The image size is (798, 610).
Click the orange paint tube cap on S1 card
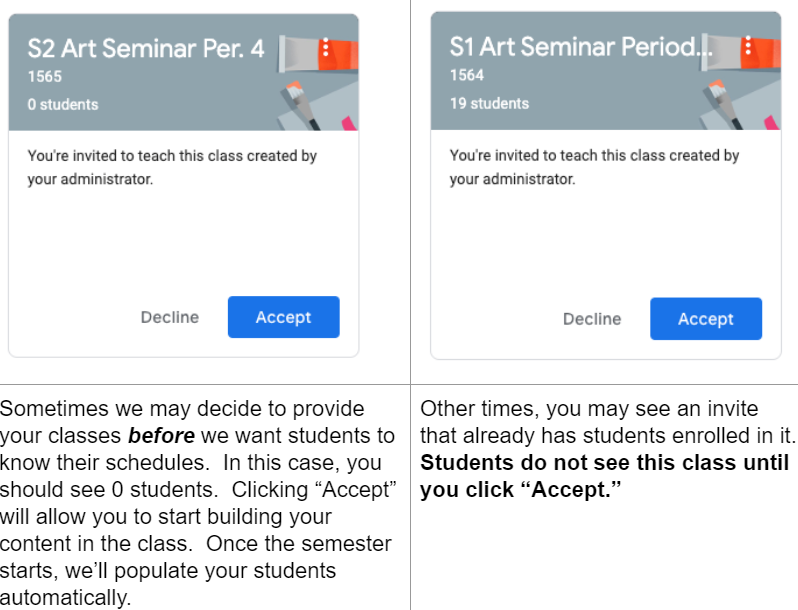click(x=766, y=50)
